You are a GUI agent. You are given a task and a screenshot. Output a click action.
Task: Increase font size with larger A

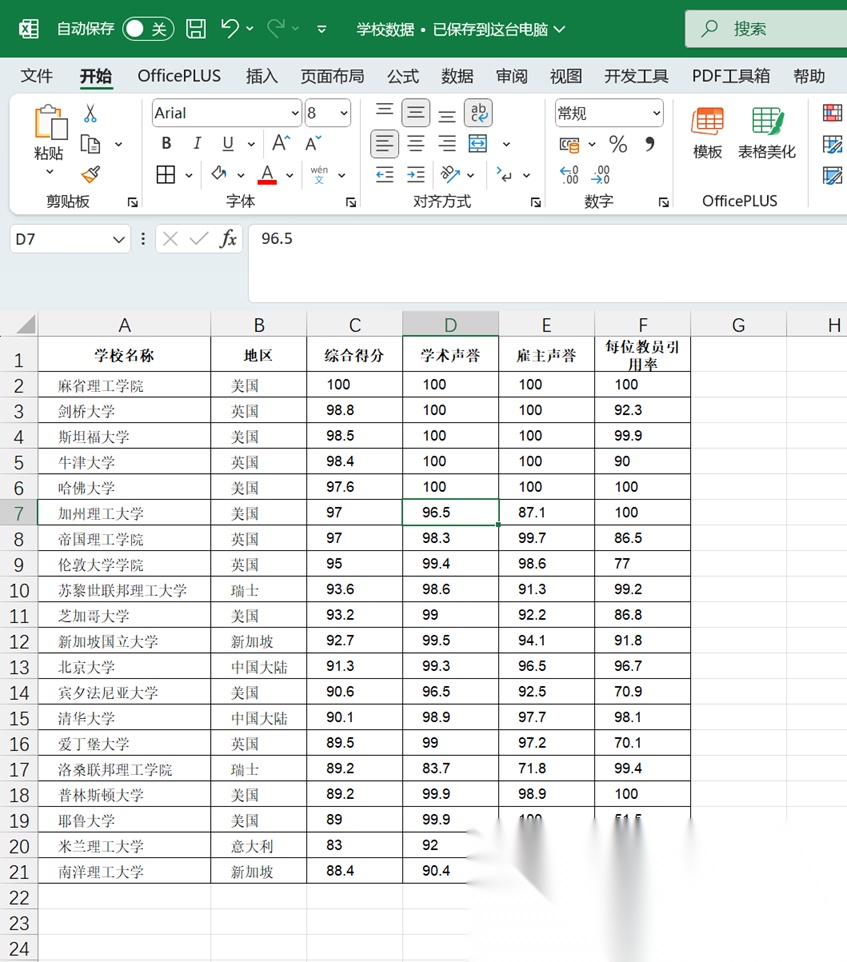pyautogui.click(x=281, y=144)
